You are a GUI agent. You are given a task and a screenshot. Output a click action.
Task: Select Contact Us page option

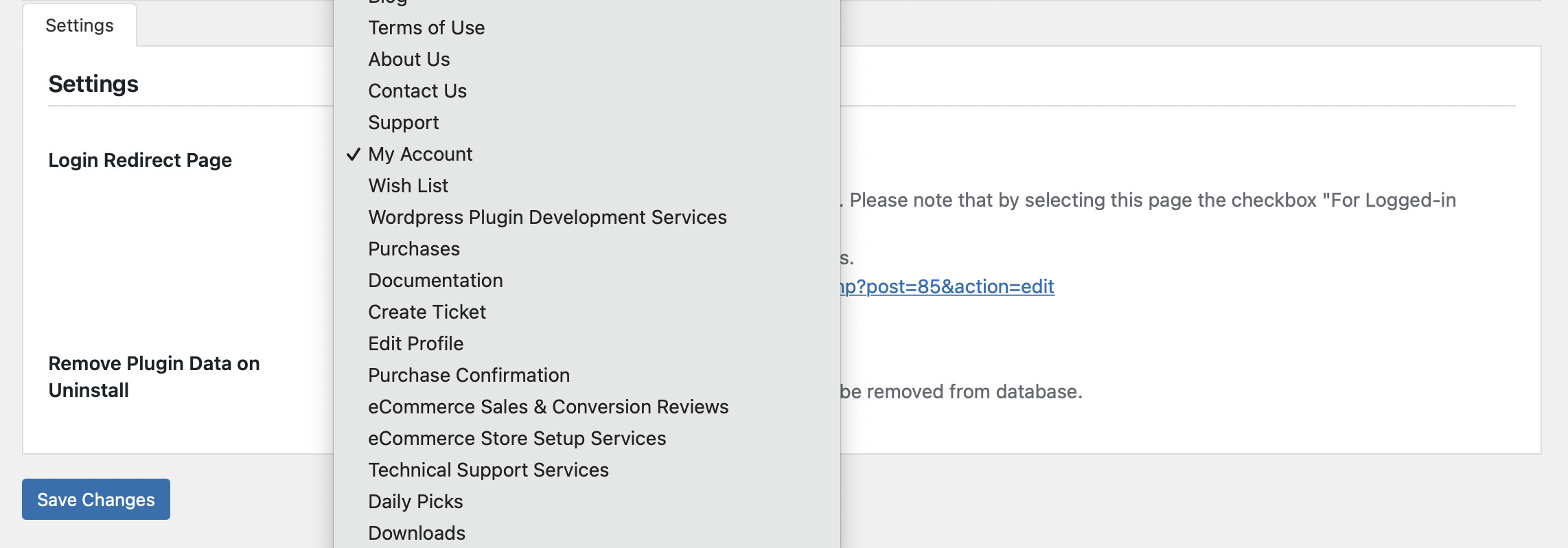pyautogui.click(x=587, y=91)
